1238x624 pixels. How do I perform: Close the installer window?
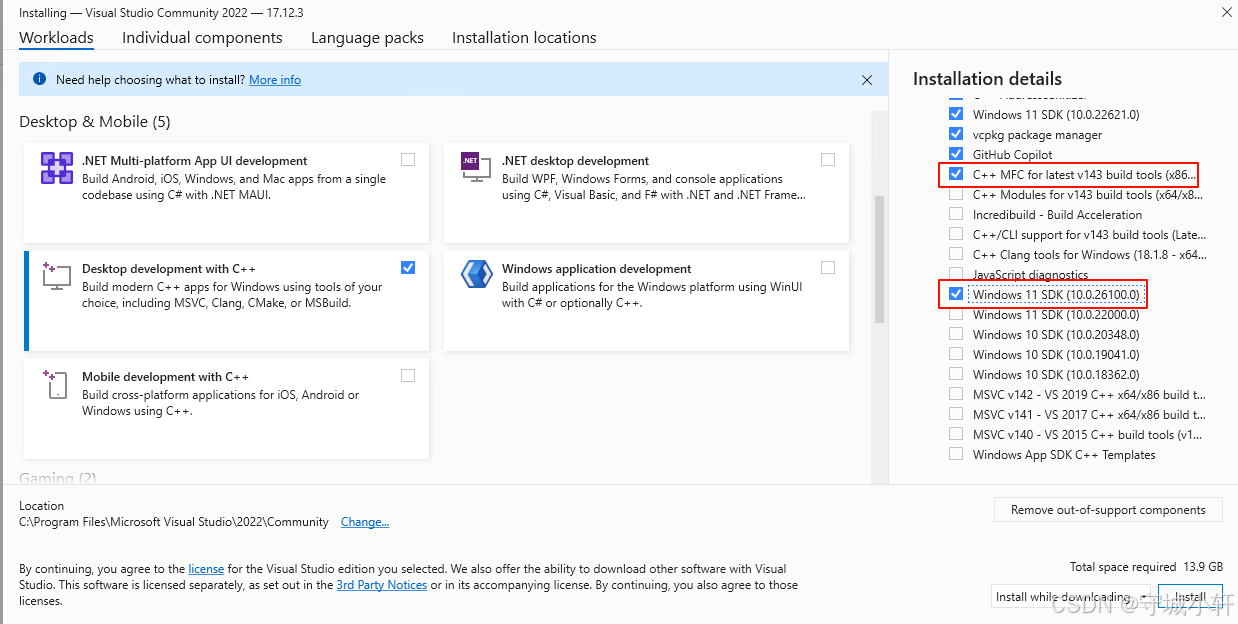tap(1226, 12)
